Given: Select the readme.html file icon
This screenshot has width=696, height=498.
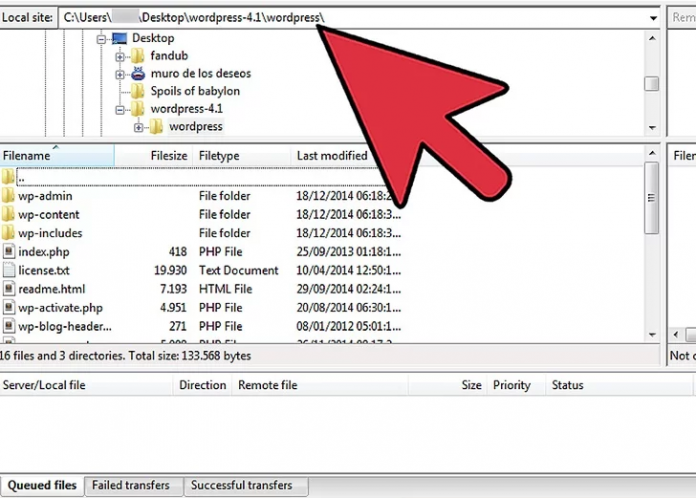Looking at the screenshot, I should (9, 289).
